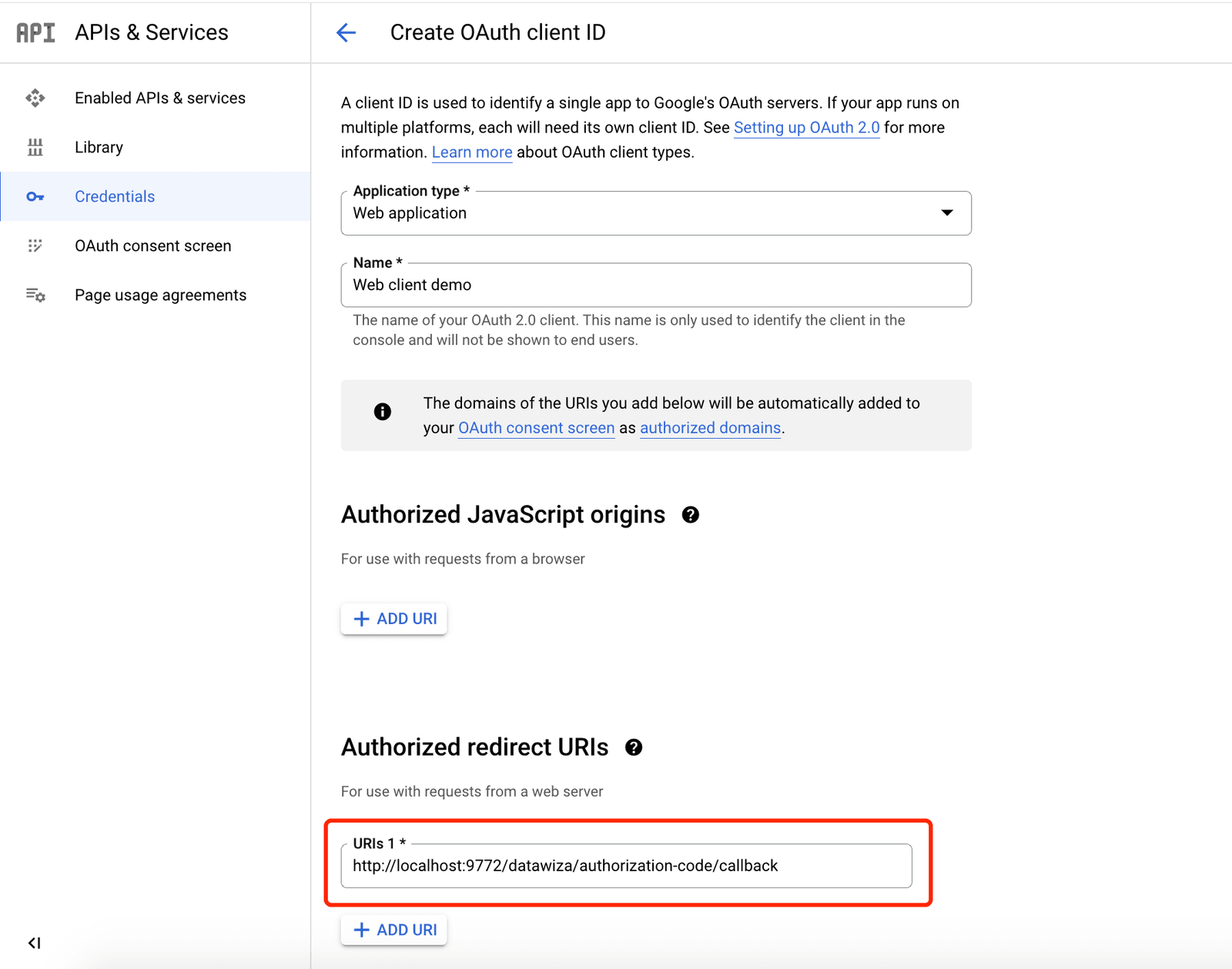Open the OAuth consent screen link in notice
The width and height of the screenshot is (1232, 969).
tap(536, 428)
